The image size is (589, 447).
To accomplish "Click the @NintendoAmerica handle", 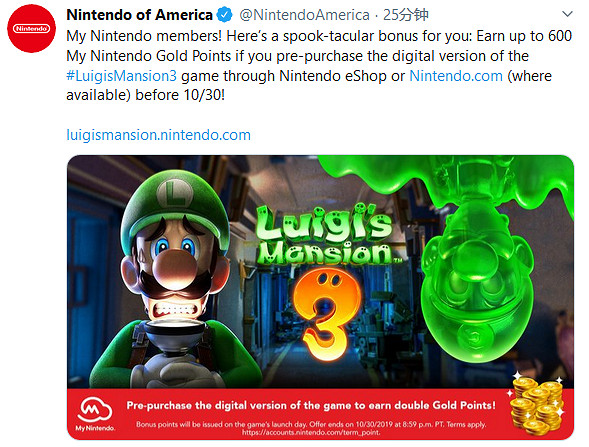I will (x=304, y=15).
